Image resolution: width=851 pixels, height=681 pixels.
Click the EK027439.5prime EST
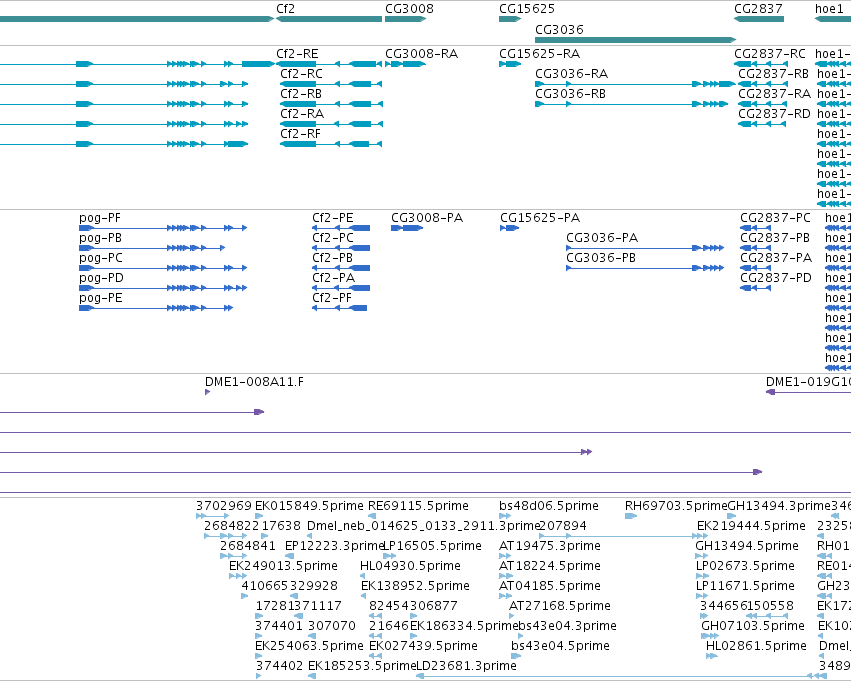(x=375, y=657)
